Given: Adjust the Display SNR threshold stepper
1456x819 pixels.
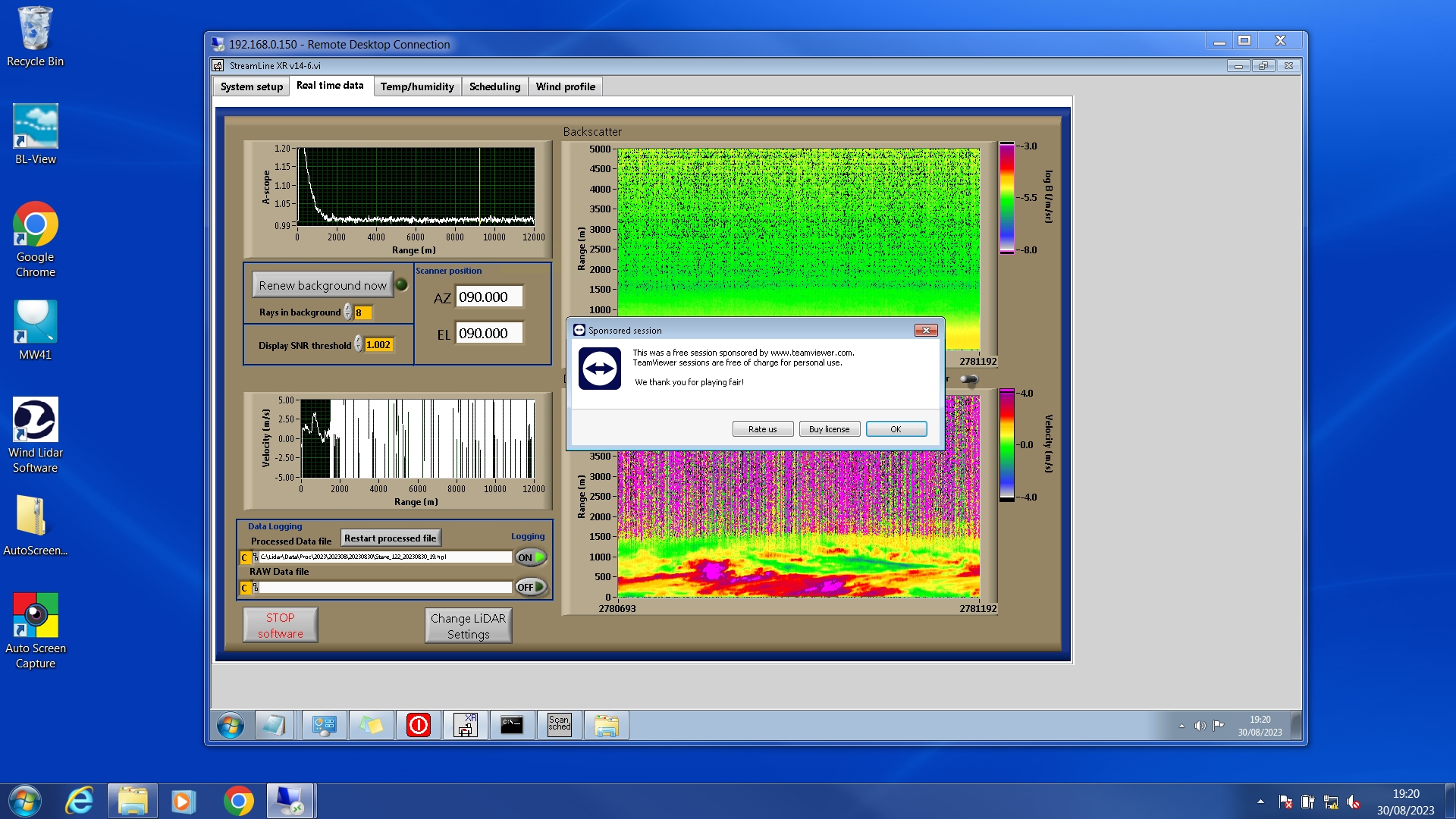Looking at the screenshot, I should 359,344.
